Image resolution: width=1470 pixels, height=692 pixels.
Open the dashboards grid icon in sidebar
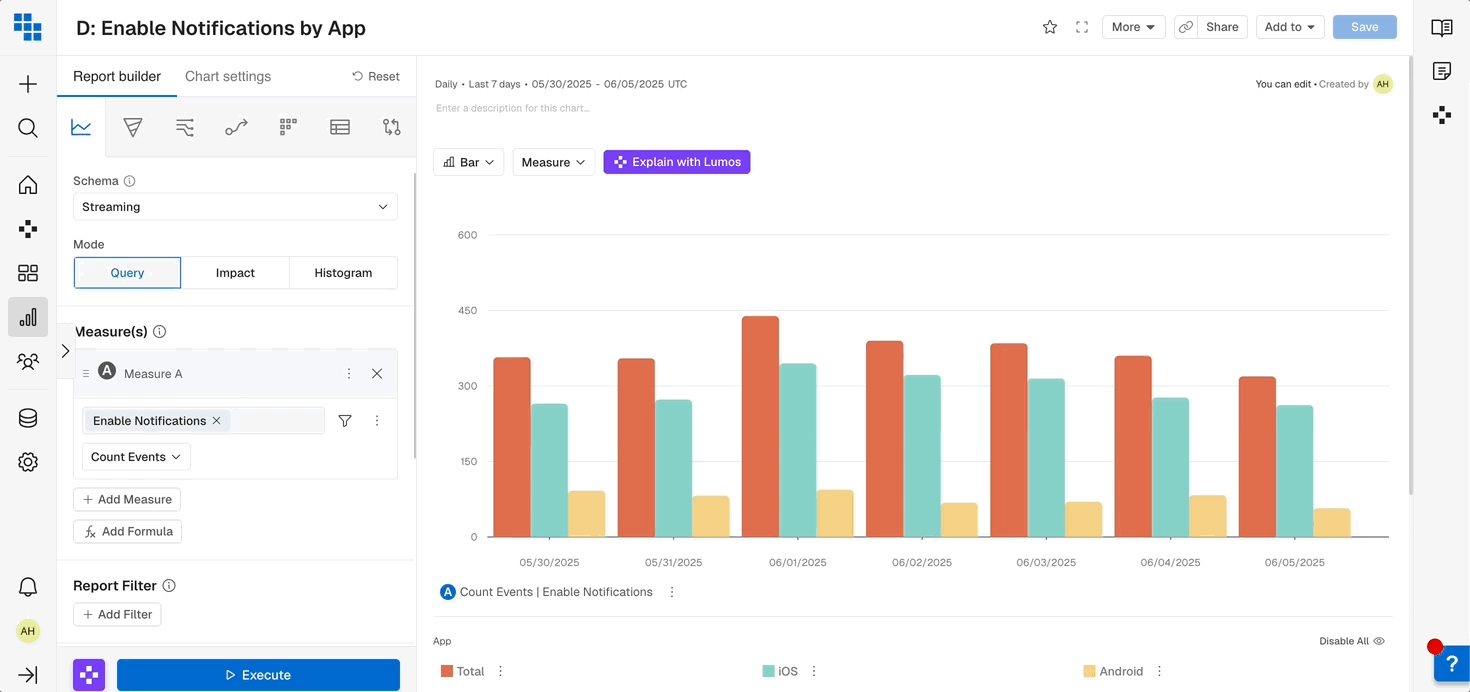pyautogui.click(x=28, y=273)
